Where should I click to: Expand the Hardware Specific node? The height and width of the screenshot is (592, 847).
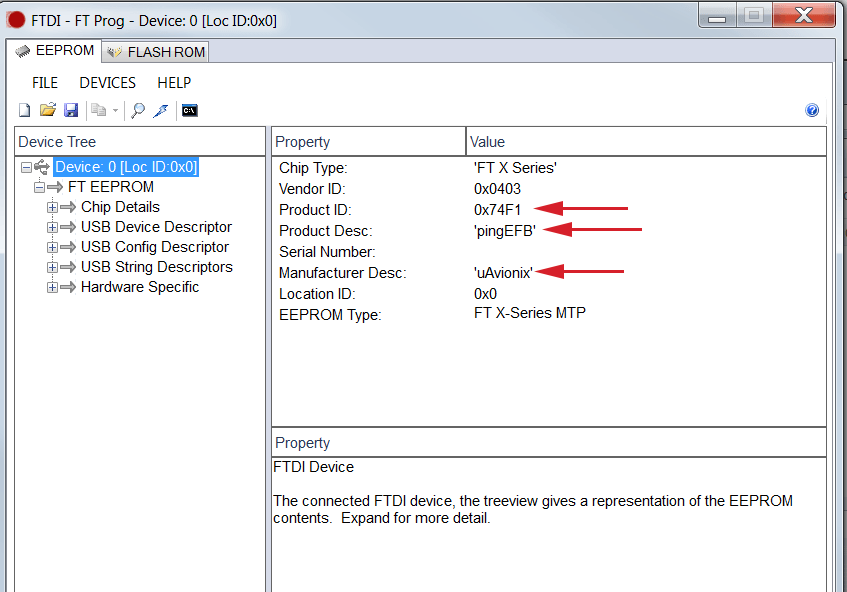click(52, 287)
